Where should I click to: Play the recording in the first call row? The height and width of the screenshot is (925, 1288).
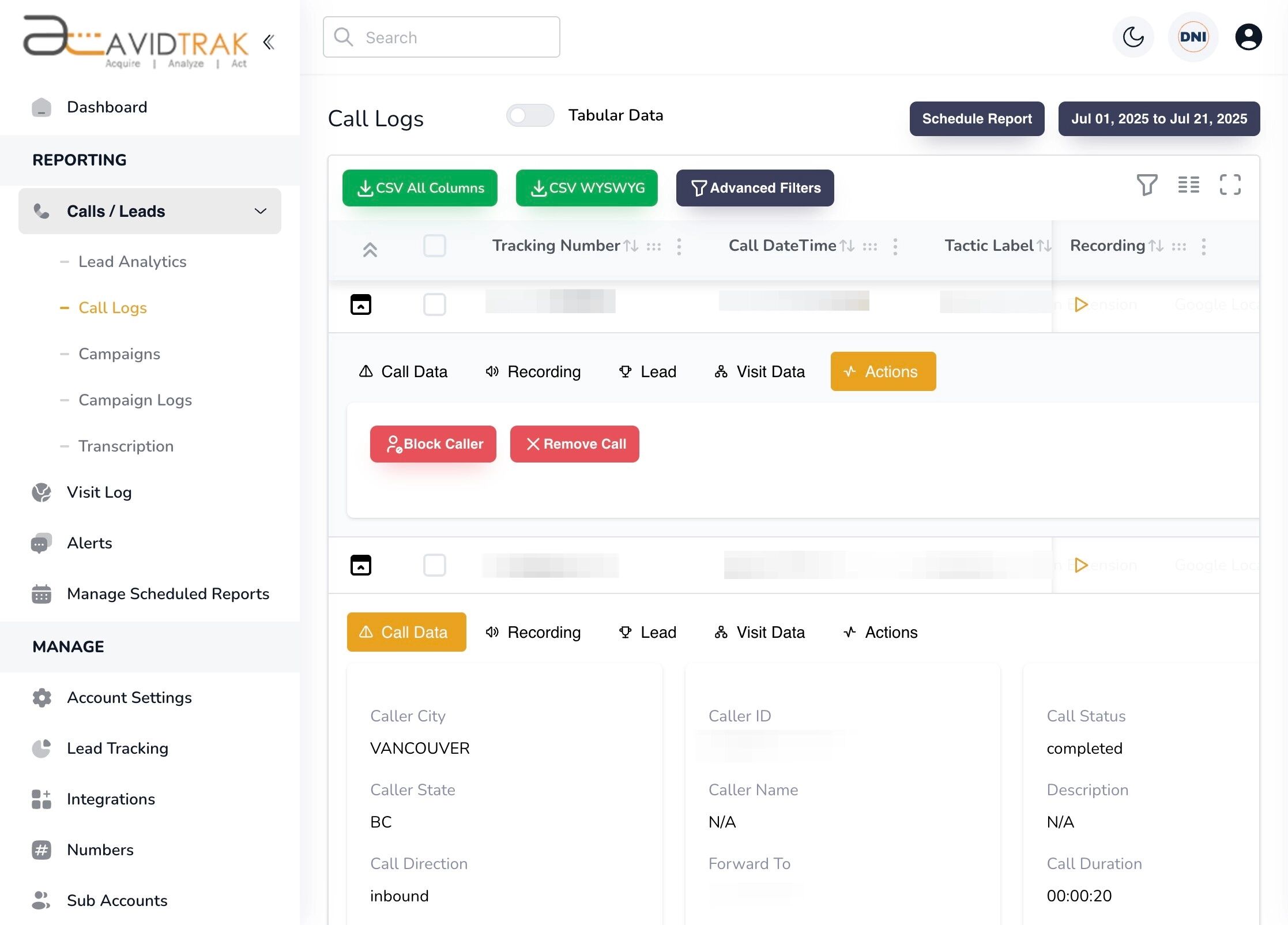coord(1082,304)
